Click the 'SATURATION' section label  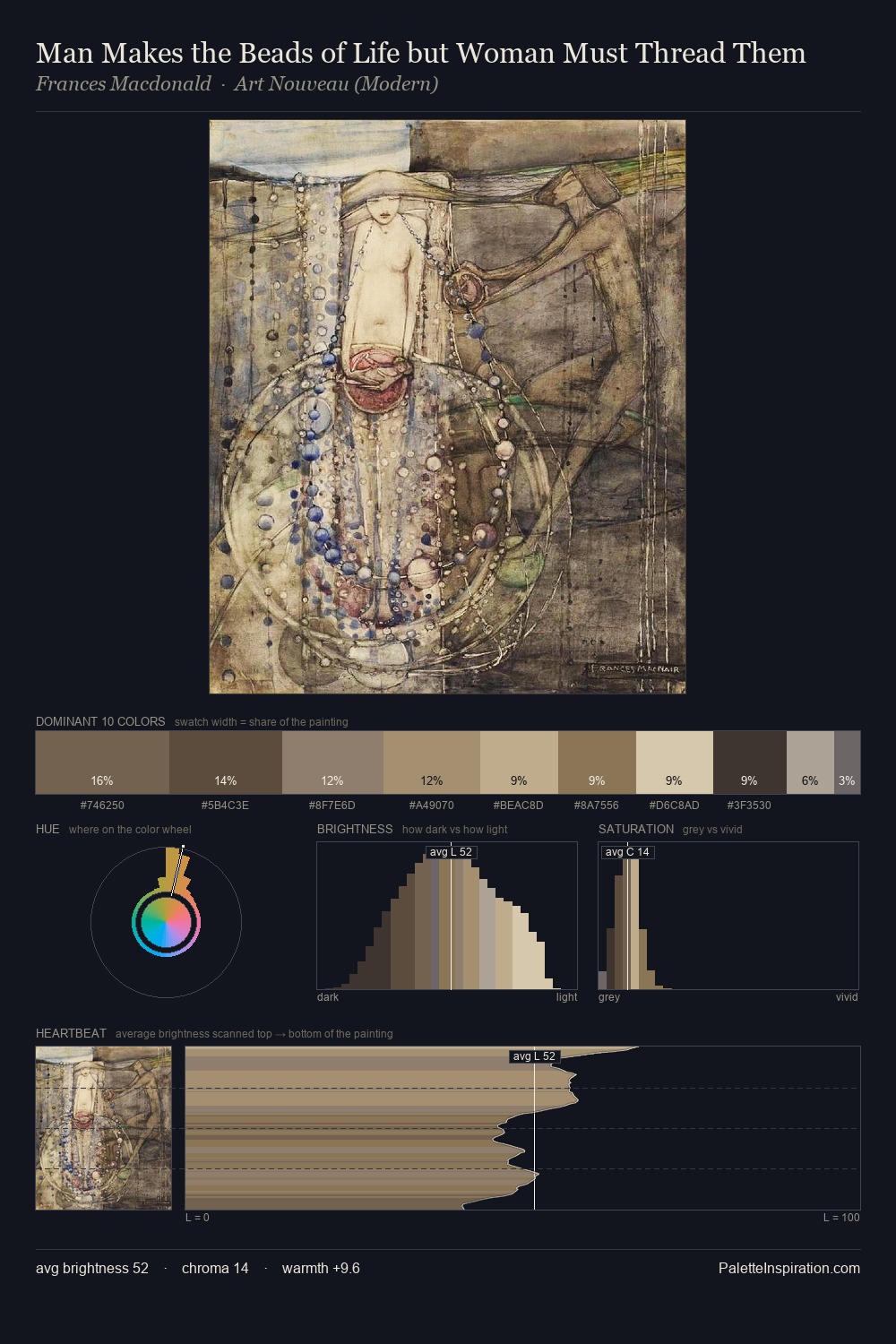click(636, 829)
